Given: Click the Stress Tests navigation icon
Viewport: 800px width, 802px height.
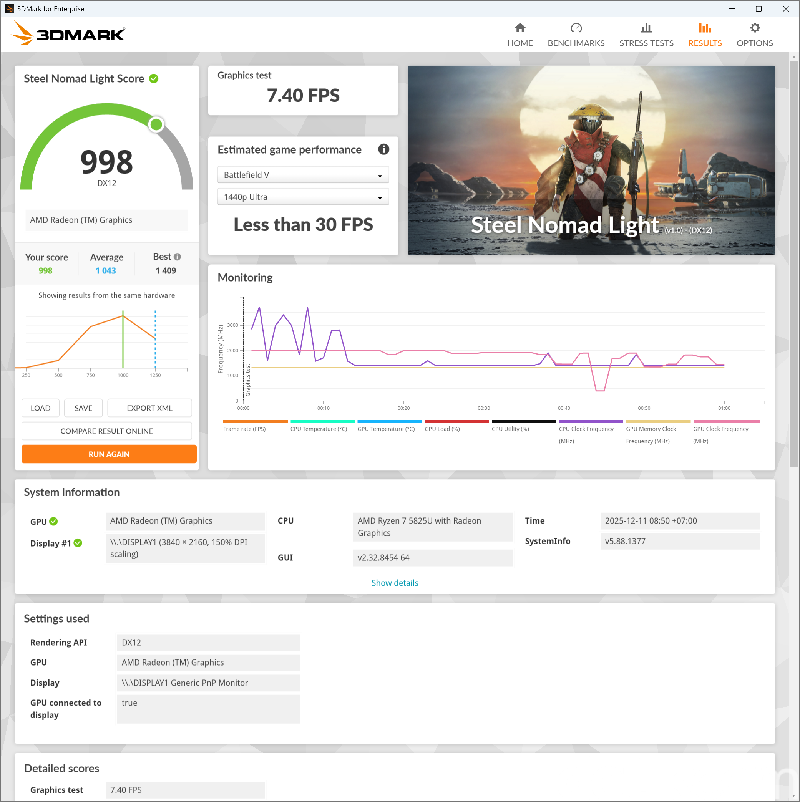Looking at the screenshot, I should [x=646, y=32].
